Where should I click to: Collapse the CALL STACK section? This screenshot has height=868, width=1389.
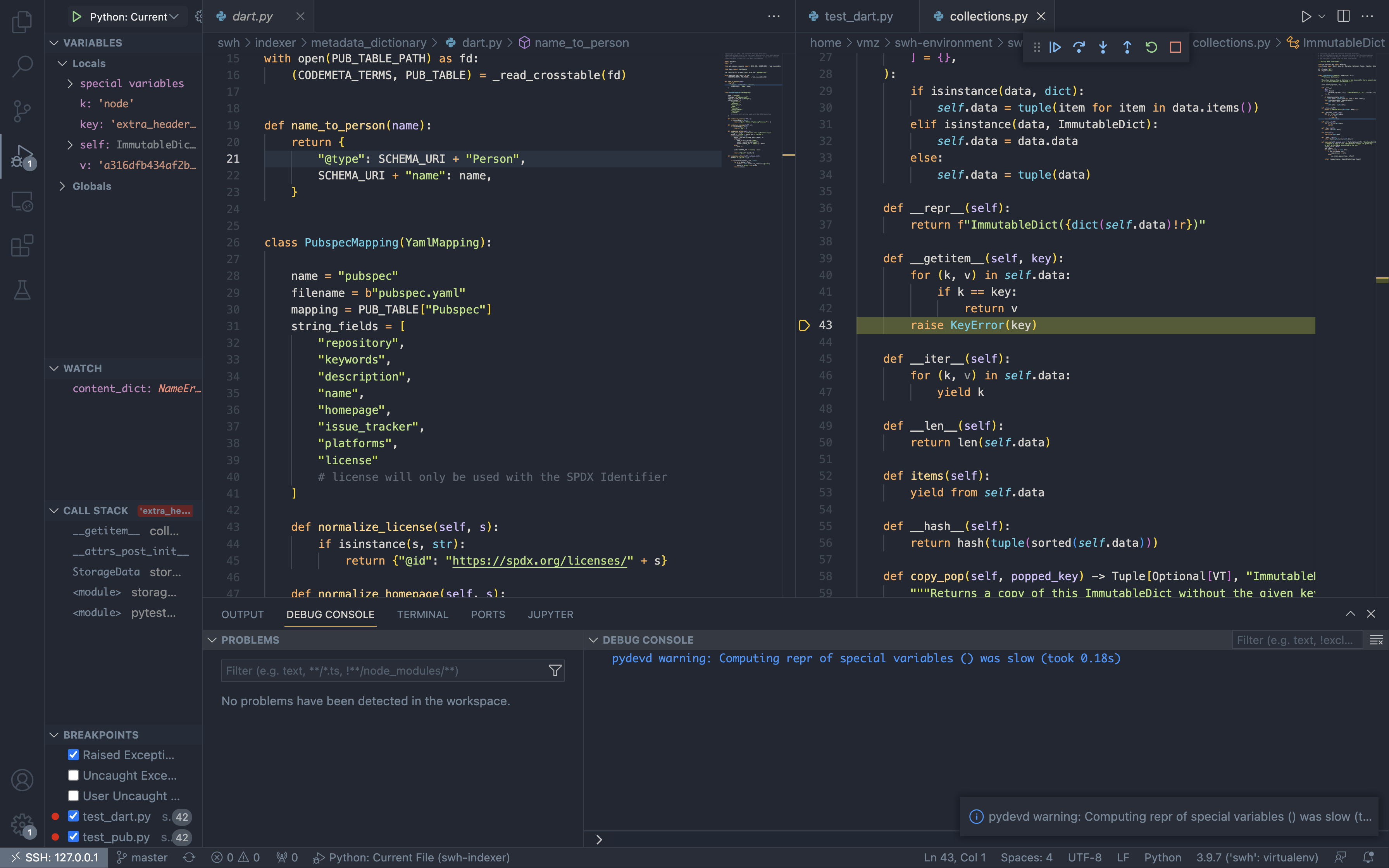point(54,511)
